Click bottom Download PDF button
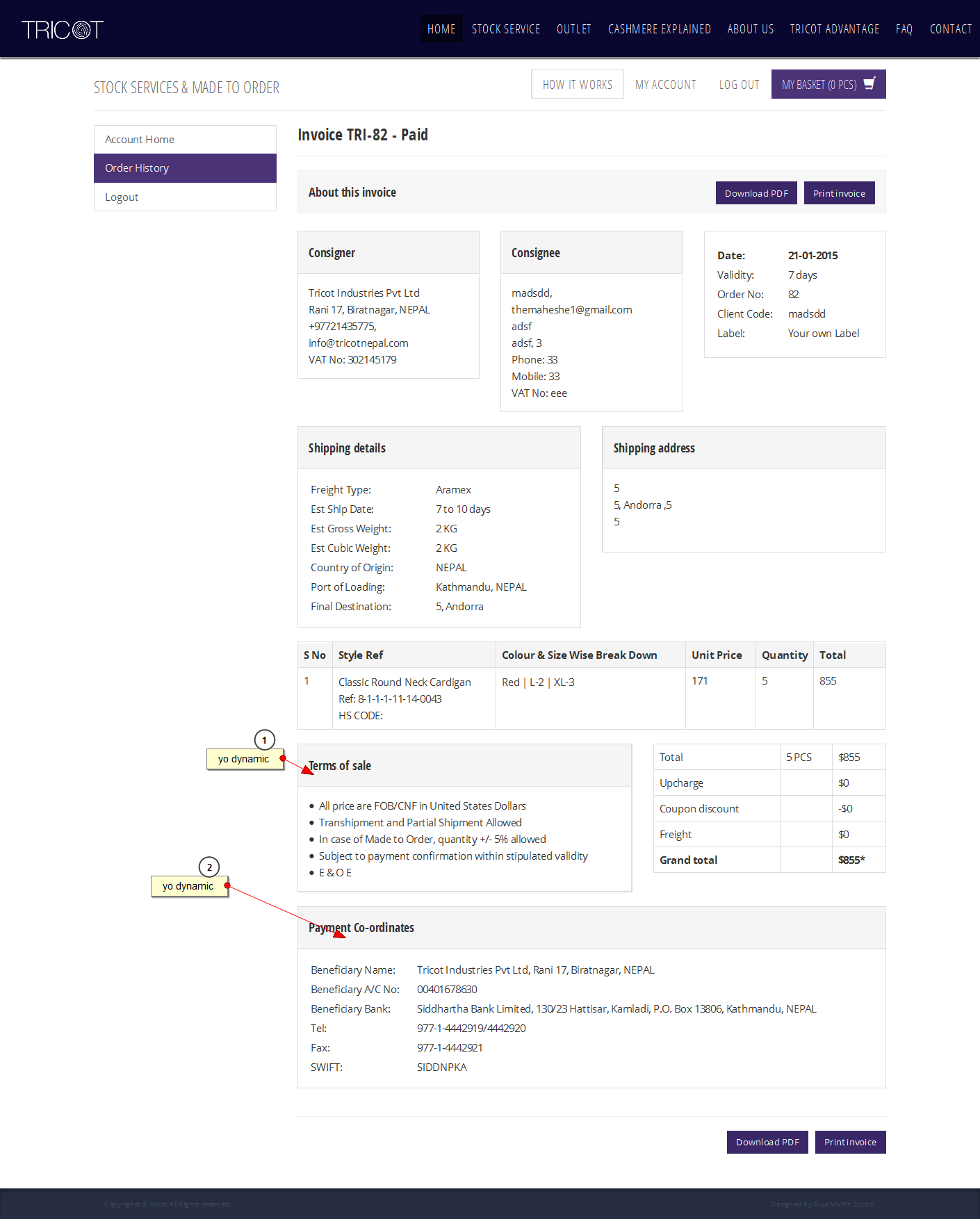This screenshot has width=980, height=1219. tap(767, 1142)
